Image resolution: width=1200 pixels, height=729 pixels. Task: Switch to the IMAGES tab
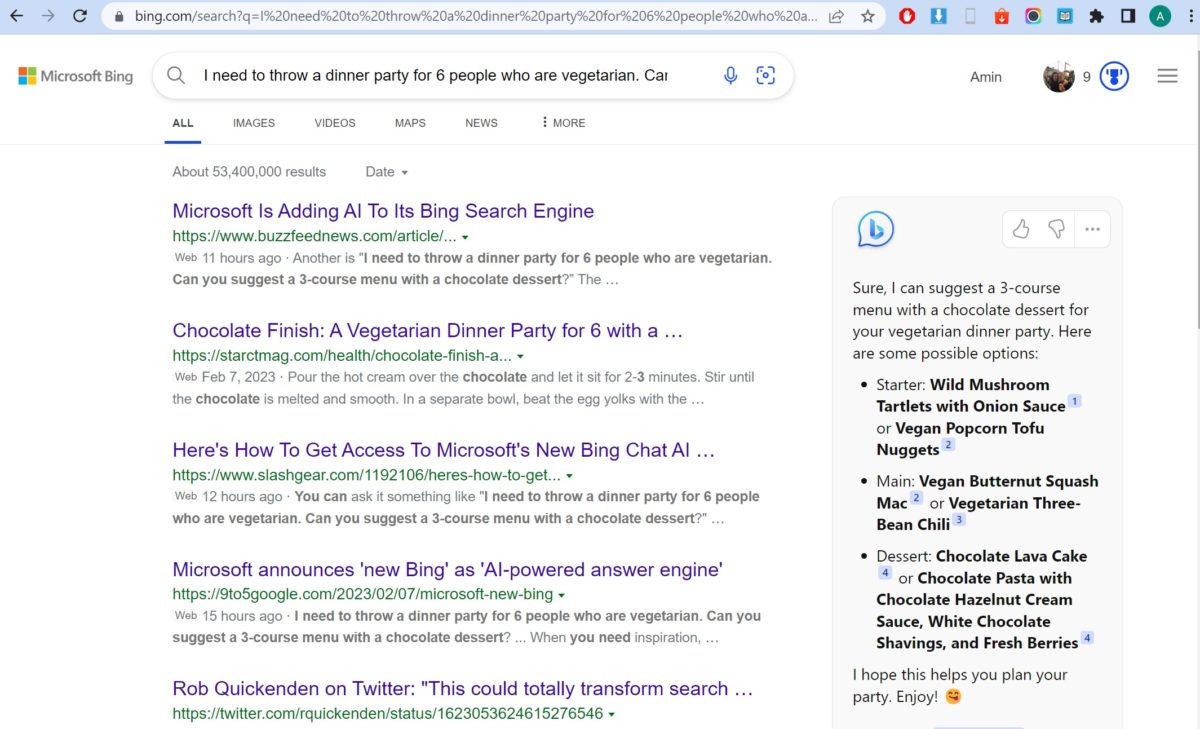pyautogui.click(x=254, y=123)
